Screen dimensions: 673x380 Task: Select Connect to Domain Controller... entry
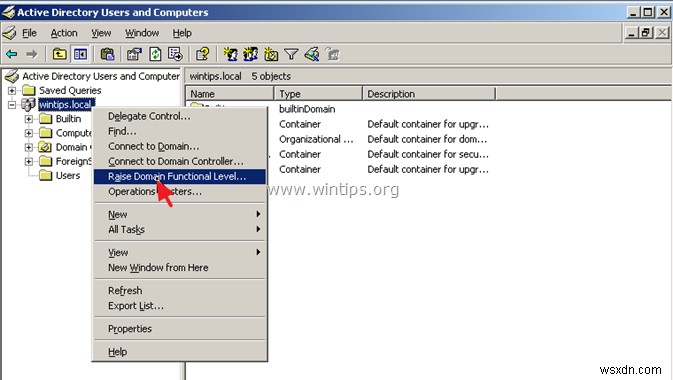[x=180, y=161]
